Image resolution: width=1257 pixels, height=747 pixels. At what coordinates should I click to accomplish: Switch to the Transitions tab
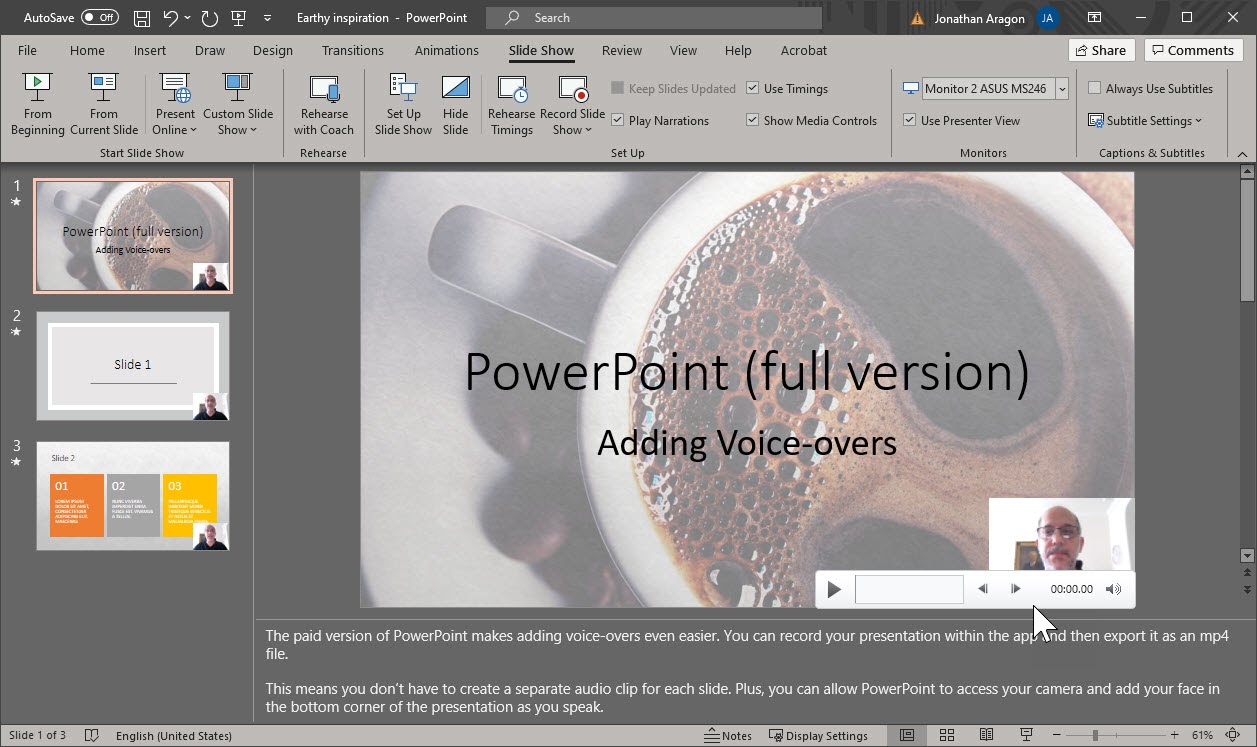point(352,50)
